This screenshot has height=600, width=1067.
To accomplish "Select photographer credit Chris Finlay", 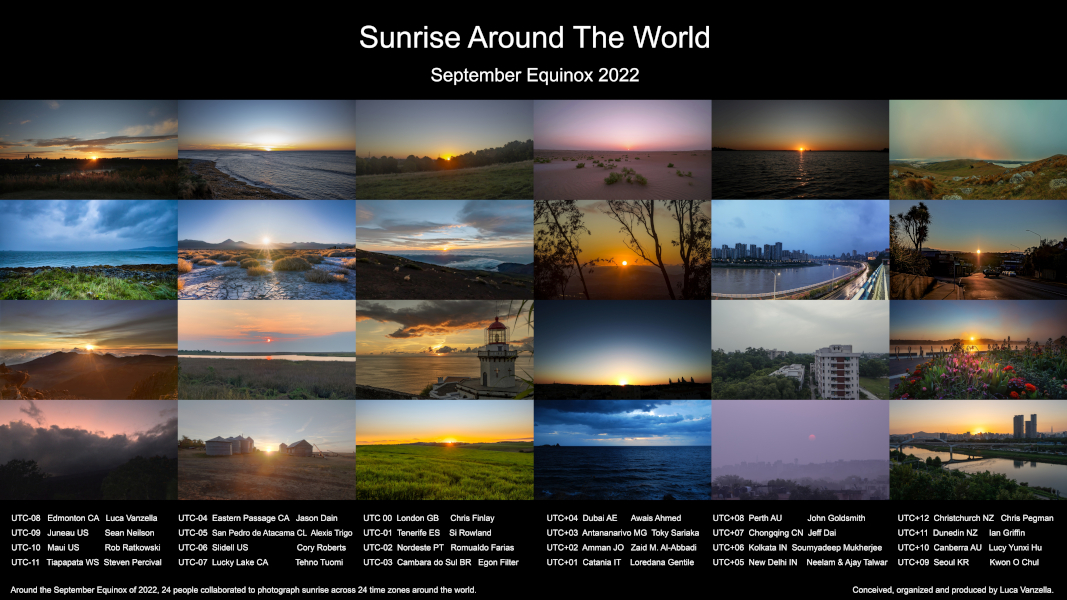I will 472,518.
